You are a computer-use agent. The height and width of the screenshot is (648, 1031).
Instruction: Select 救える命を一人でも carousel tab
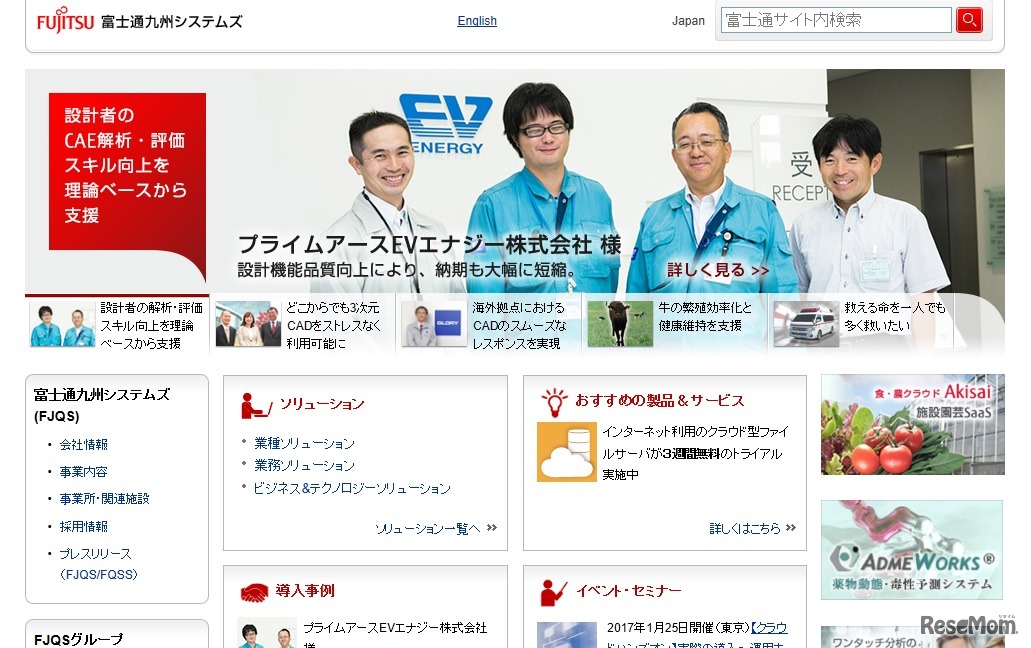[861, 325]
